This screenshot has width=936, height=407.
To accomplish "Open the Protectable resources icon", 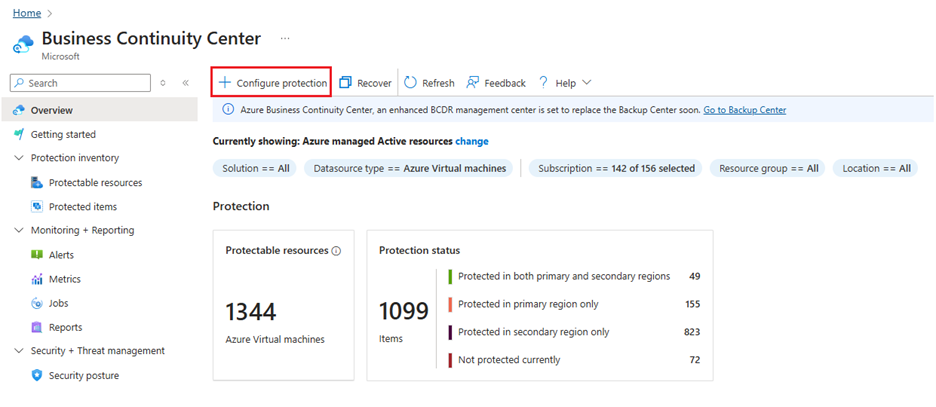I will tap(37, 183).
